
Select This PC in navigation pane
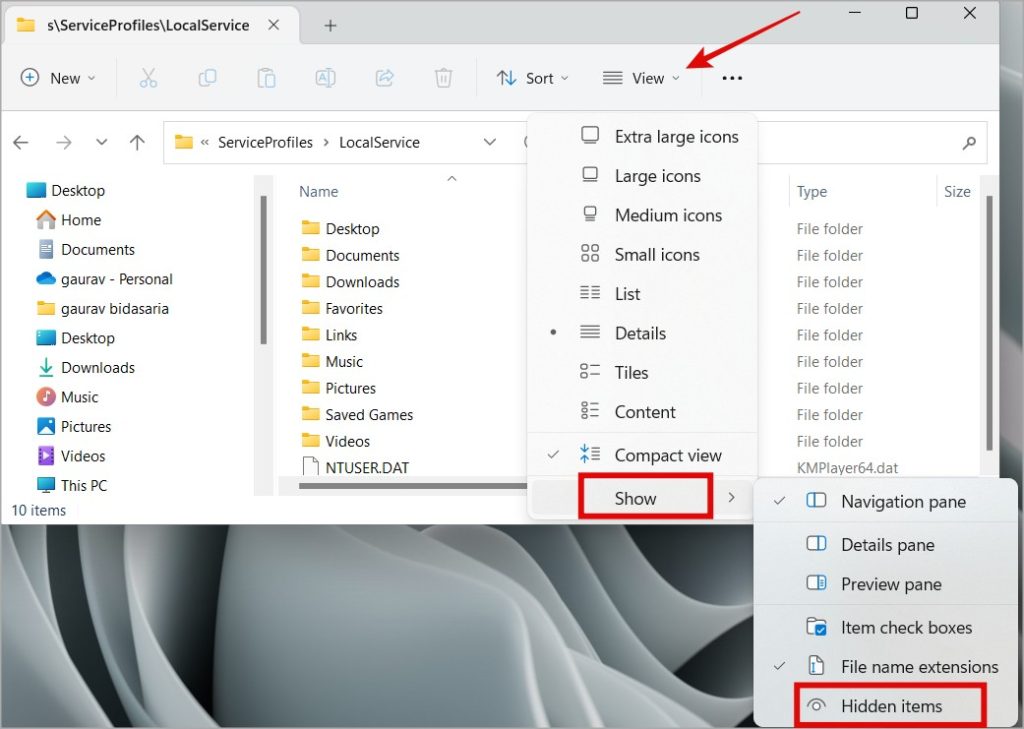click(x=72, y=485)
